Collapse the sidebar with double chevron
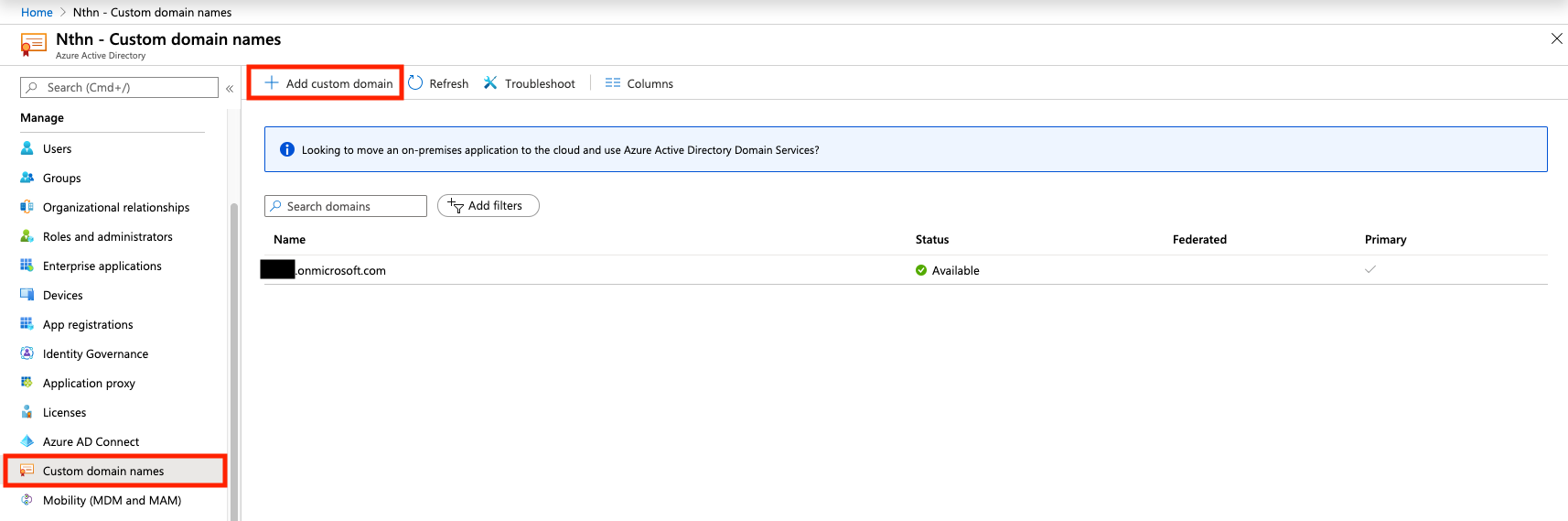Viewport: 1568px width, 521px height. (x=230, y=89)
